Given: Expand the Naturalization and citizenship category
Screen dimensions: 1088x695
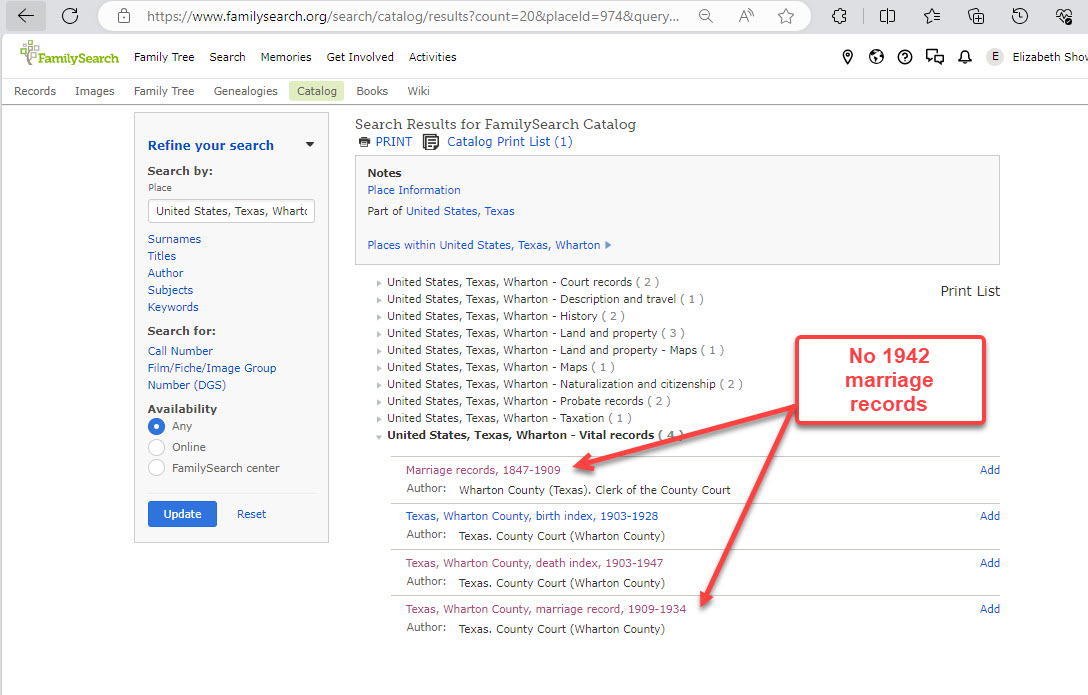Looking at the screenshot, I should click(379, 385).
